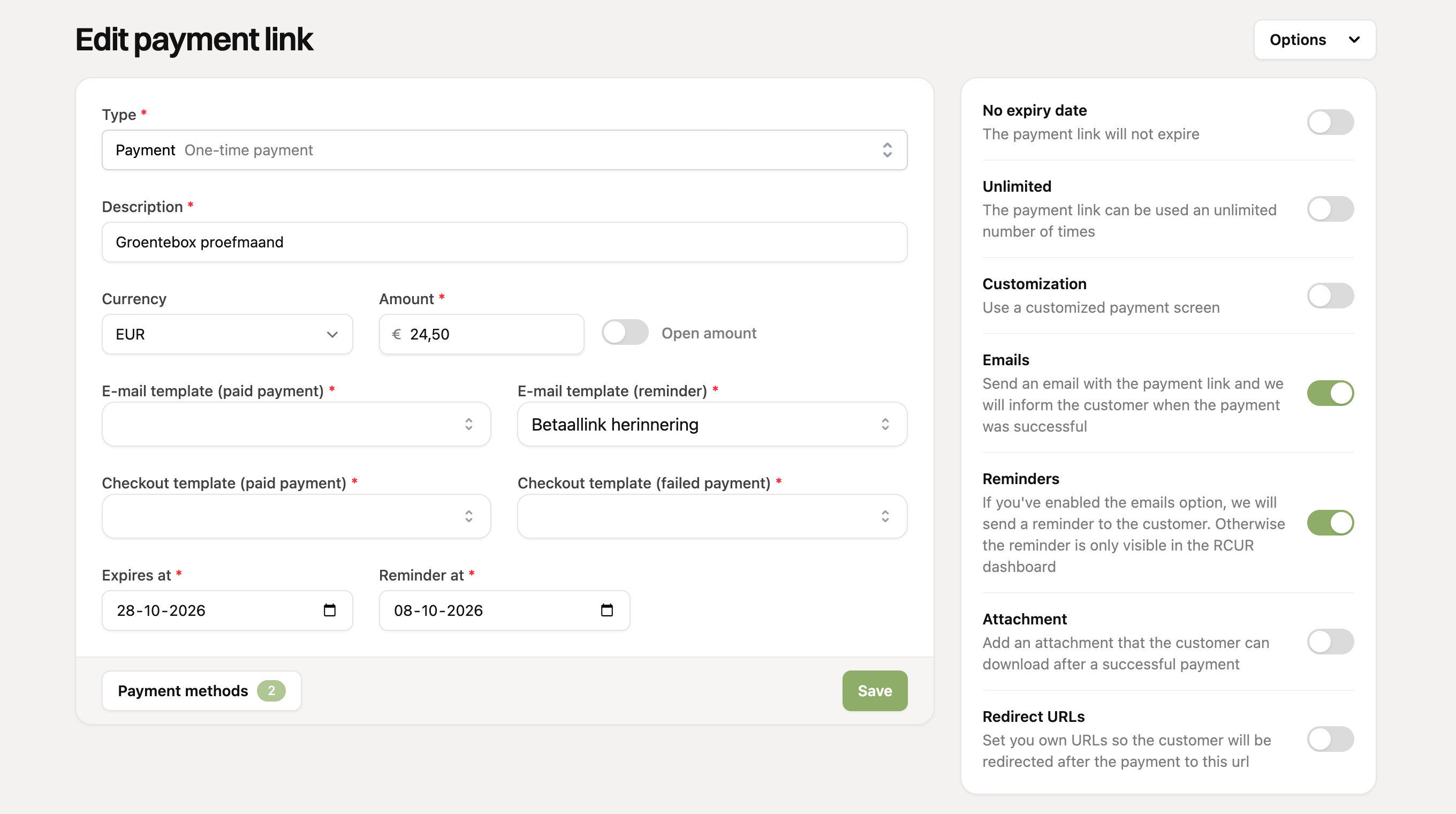Viewport: 1456px width, 814px height.
Task: Click the Amount field showing 24,50
Action: coord(481,334)
